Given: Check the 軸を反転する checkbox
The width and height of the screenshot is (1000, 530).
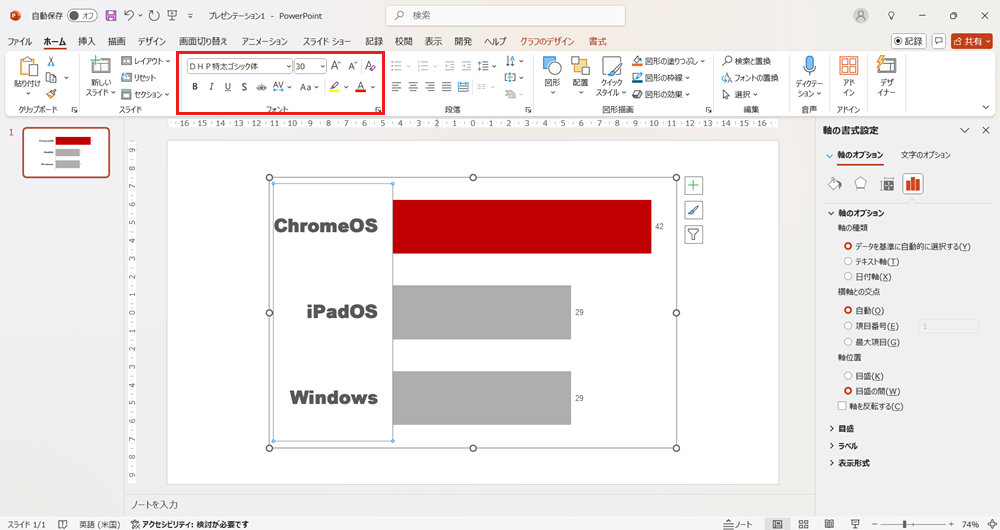Looking at the screenshot, I should point(842,406).
